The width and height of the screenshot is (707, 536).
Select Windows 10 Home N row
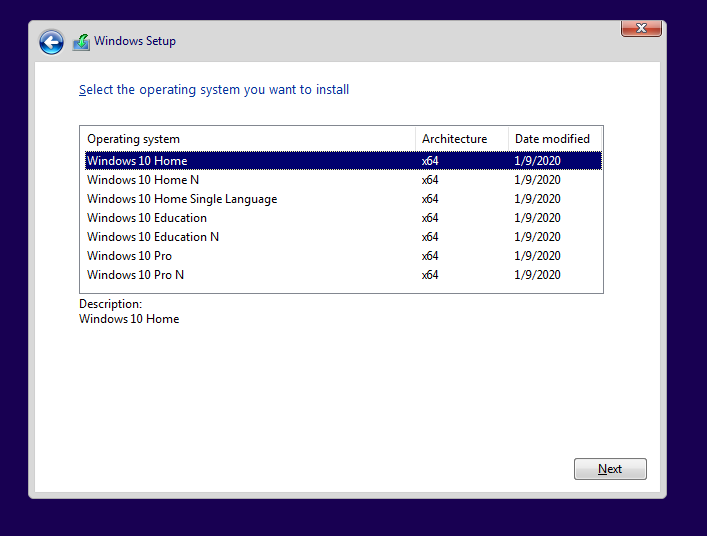click(x=343, y=180)
